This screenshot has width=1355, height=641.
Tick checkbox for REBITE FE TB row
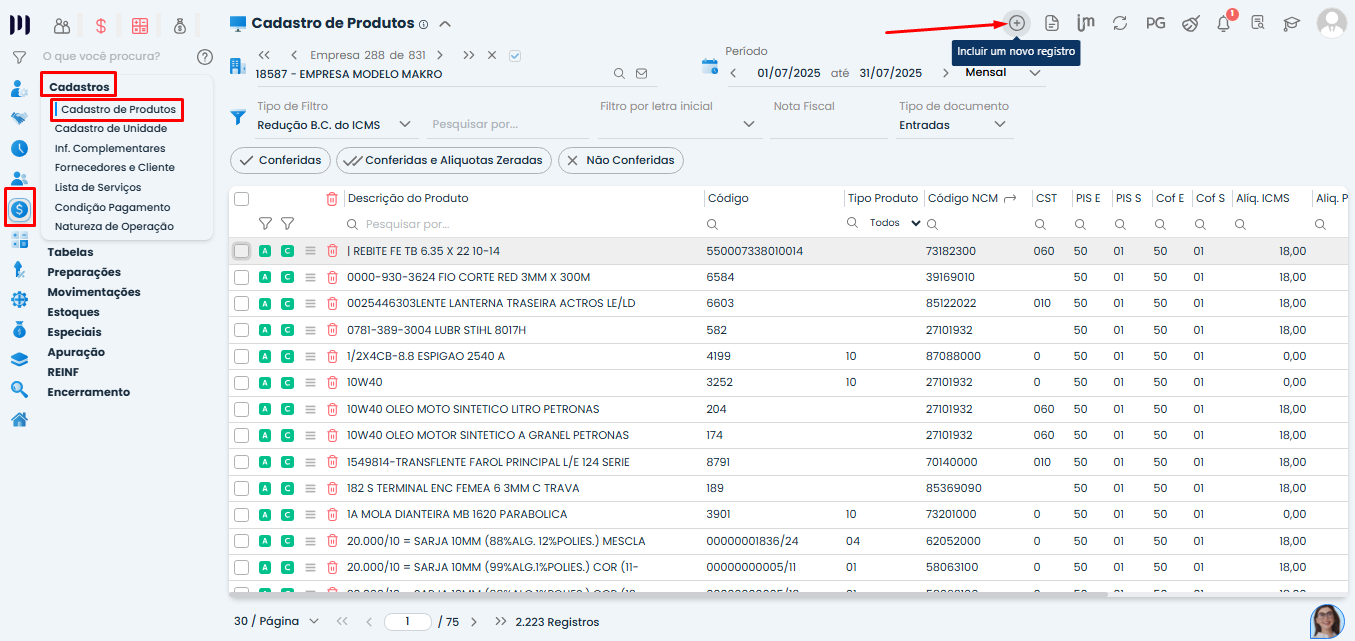click(x=241, y=251)
